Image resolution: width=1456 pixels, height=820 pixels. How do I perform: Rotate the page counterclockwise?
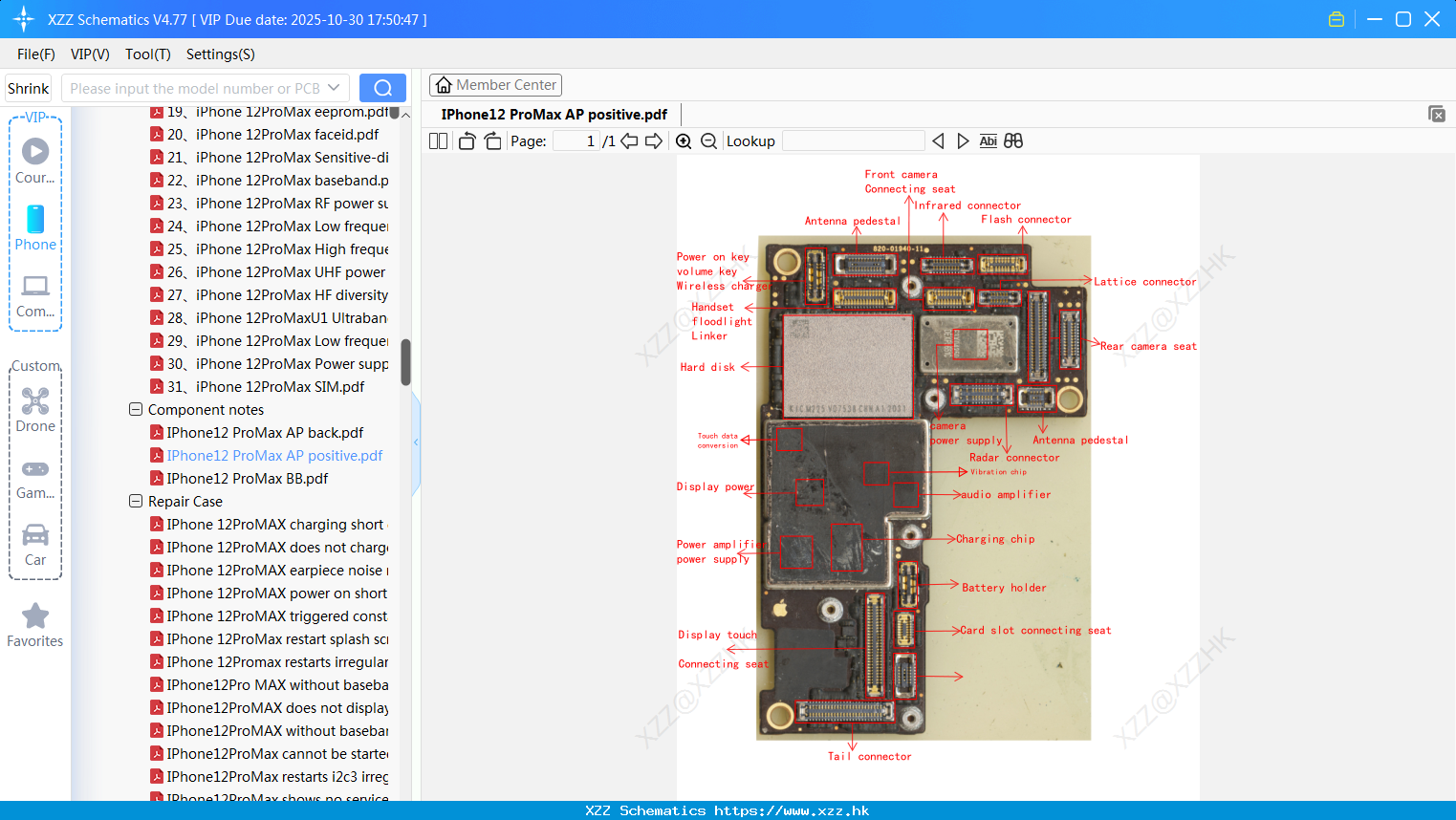pyautogui.click(x=467, y=141)
